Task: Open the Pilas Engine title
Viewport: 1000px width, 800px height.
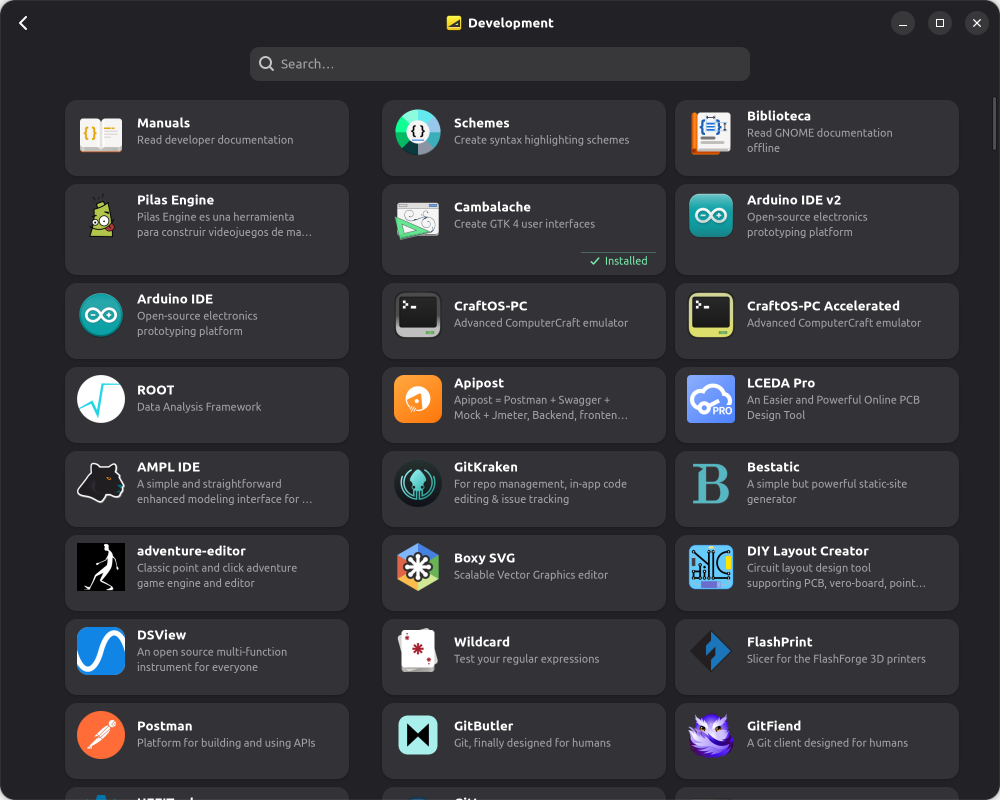Action: tap(175, 200)
